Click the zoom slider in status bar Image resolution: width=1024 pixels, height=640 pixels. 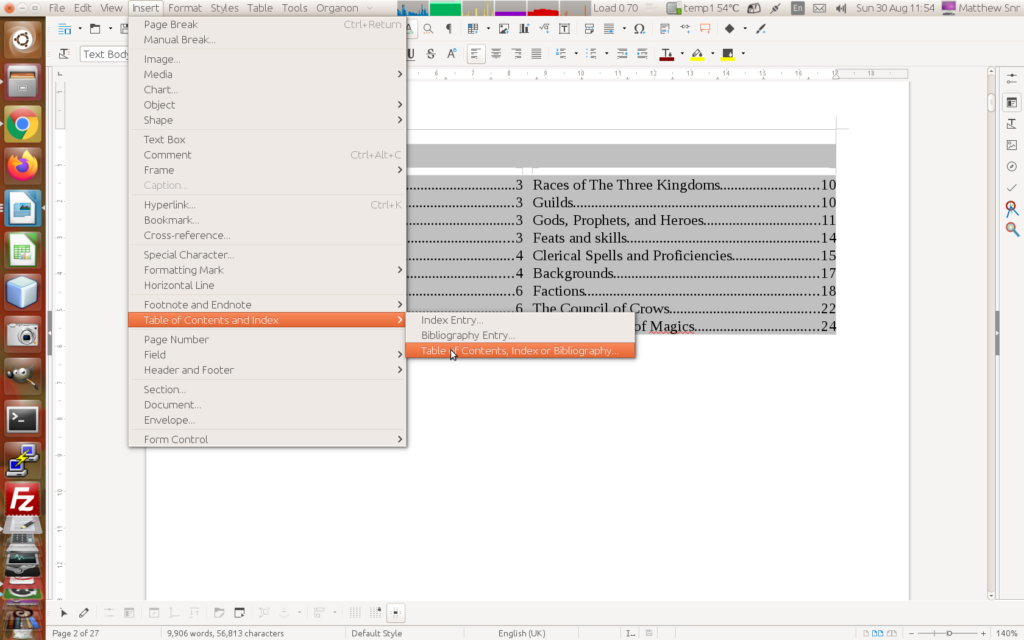coord(948,633)
